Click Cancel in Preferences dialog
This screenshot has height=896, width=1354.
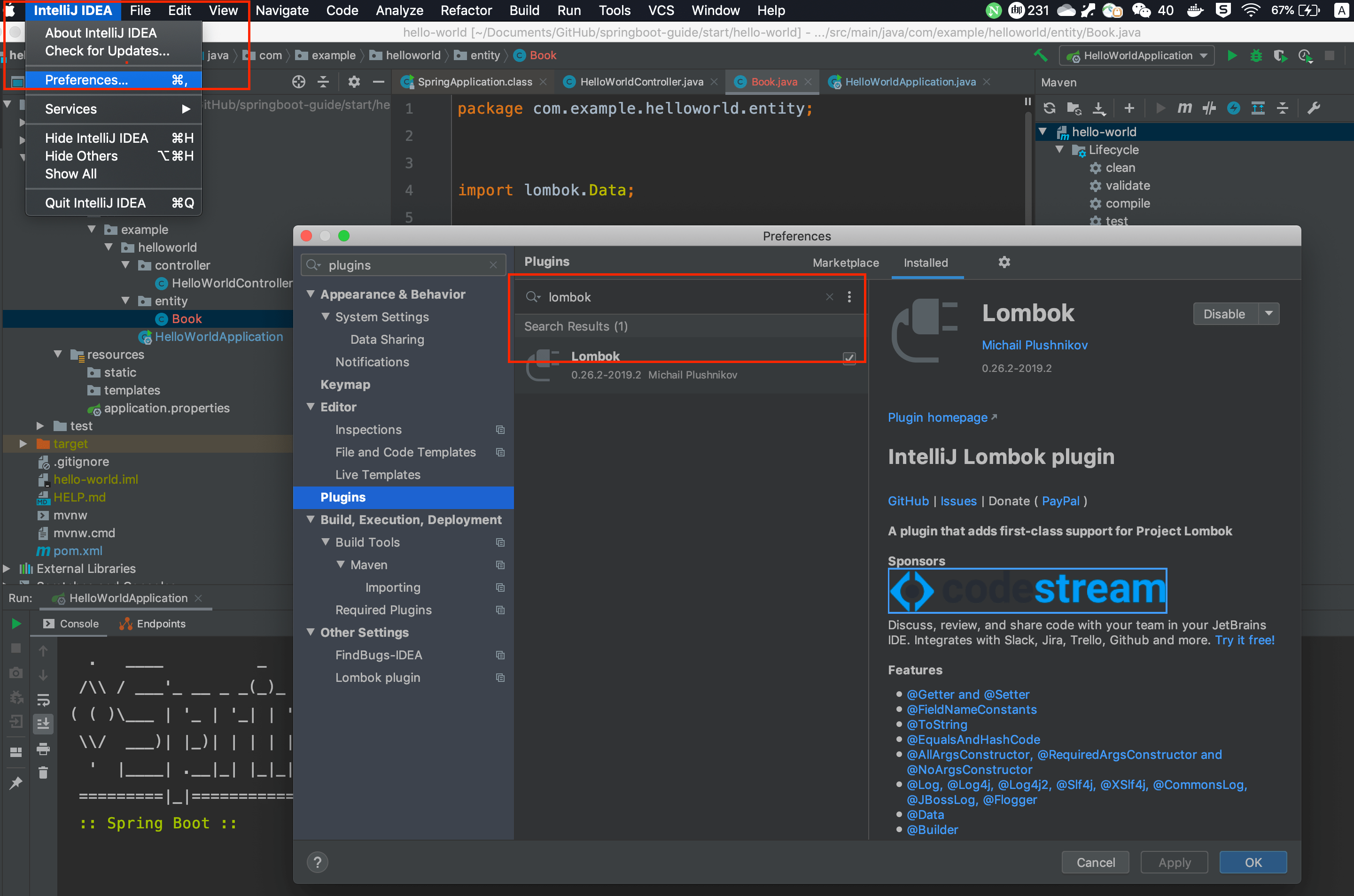coord(1095,862)
